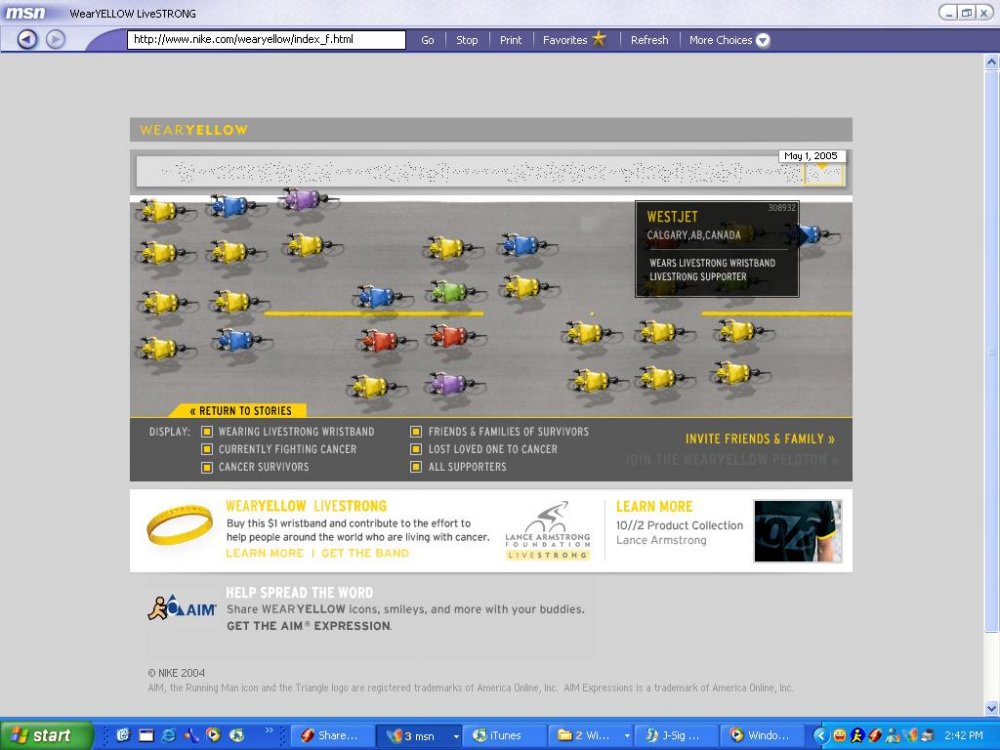Select the green cyclist in the peloton
This screenshot has height=750, width=1000.
pyautogui.click(x=451, y=292)
